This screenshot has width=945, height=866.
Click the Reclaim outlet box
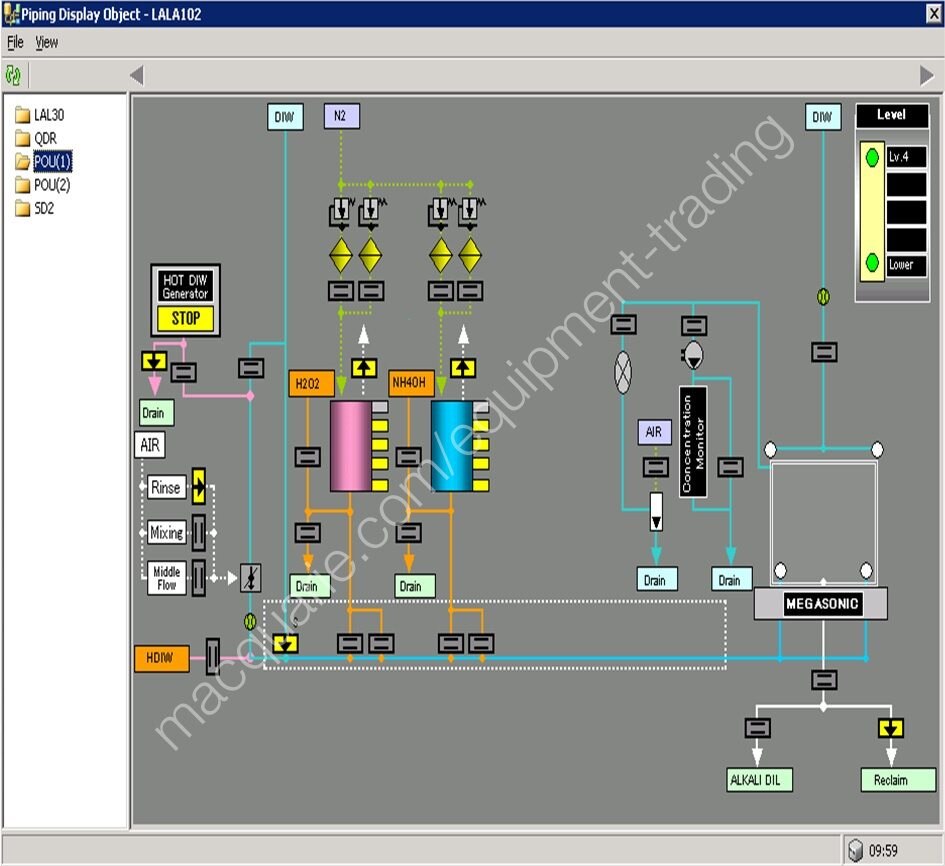point(897,780)
